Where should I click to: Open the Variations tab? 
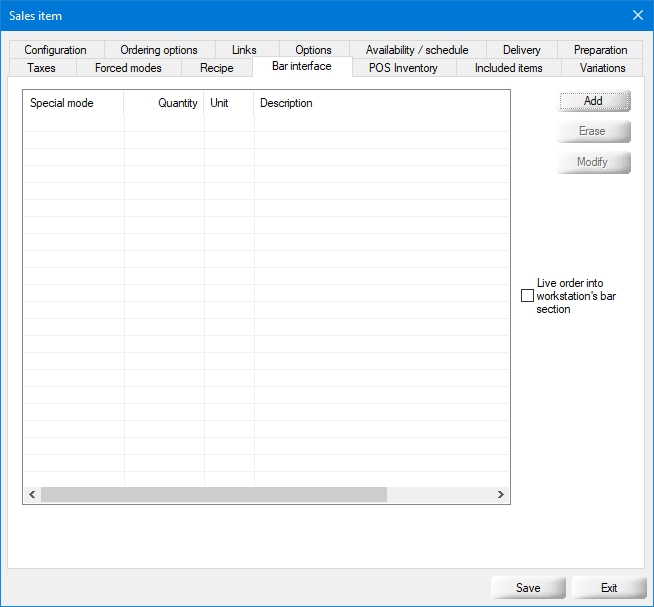pyautogui.click(x=602, y=68)
